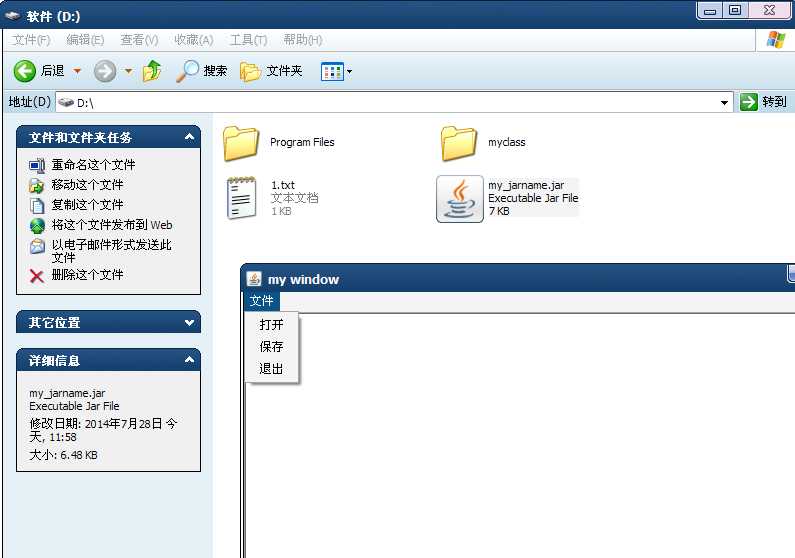
Task: Click the 转到 Go button
Action: [763, 102]
